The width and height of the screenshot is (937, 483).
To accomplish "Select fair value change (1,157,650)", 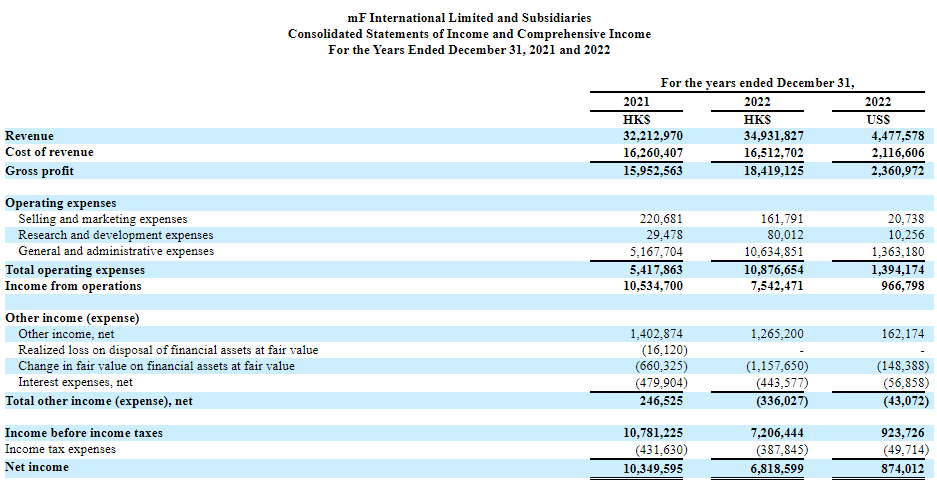I will click(x=777, y=366).
